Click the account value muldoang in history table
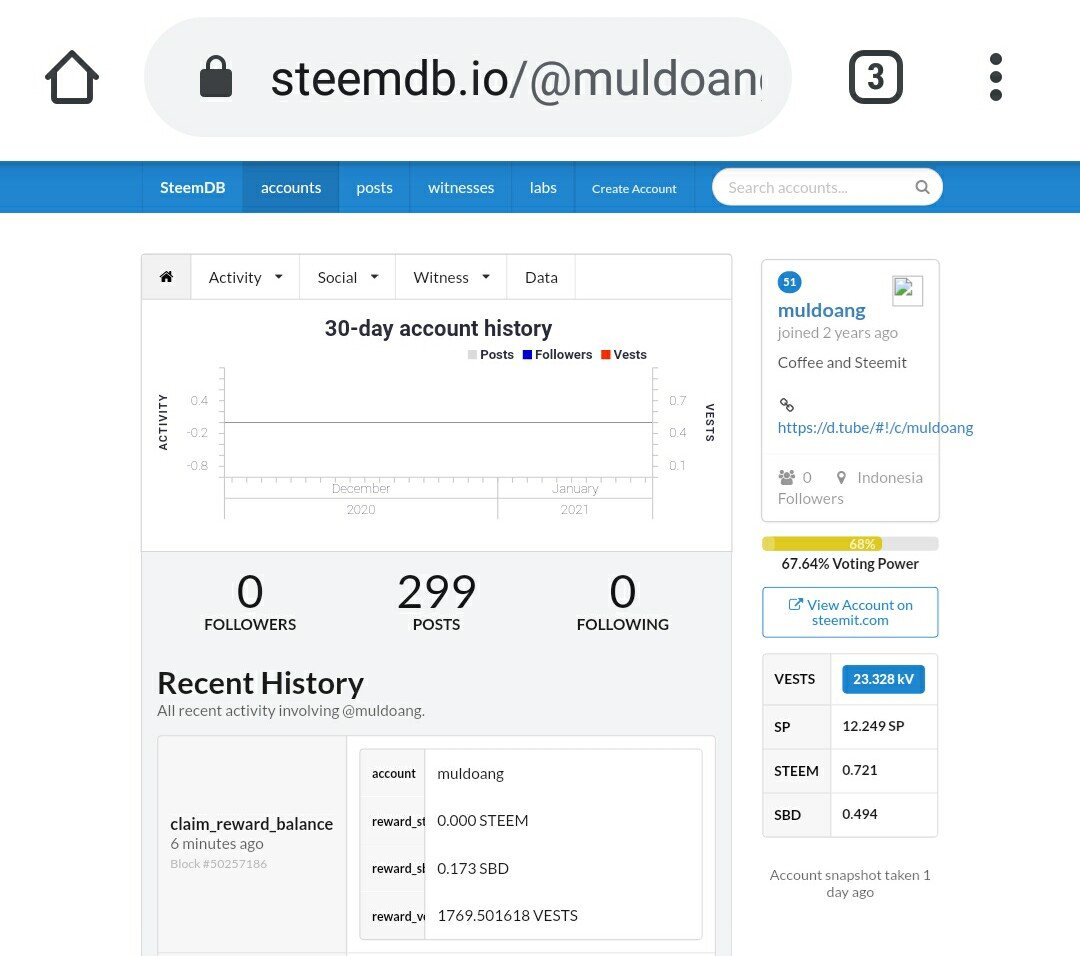This screenshot has width=1080, height=956. [x=470, y=773]
